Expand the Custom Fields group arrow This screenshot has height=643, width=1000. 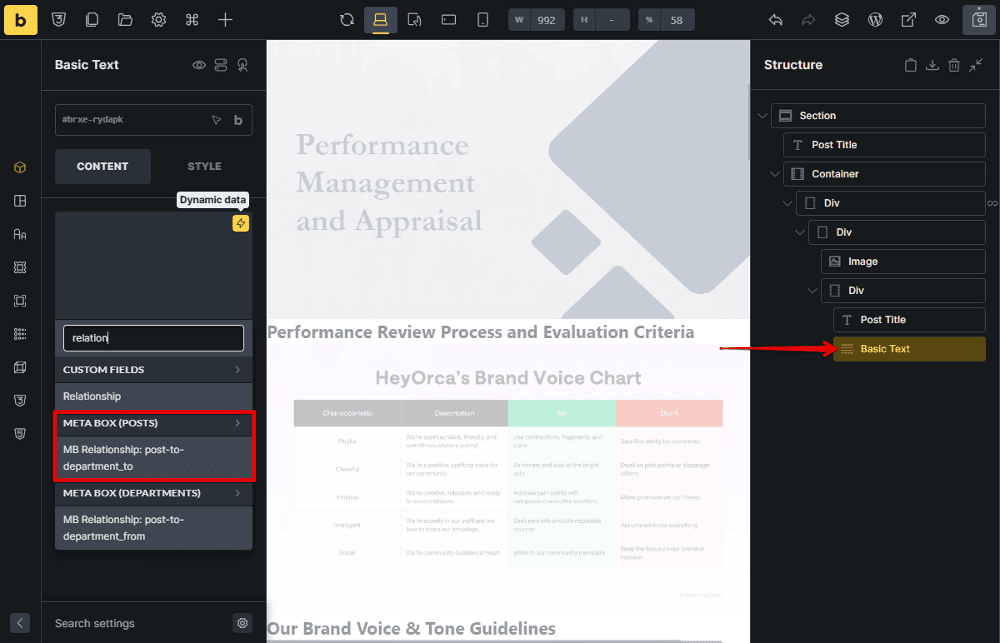click(237, 370)
